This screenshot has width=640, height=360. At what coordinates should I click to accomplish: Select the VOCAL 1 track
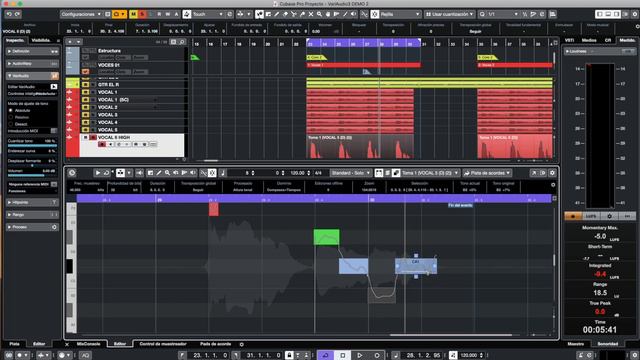(x=108, y=92)
